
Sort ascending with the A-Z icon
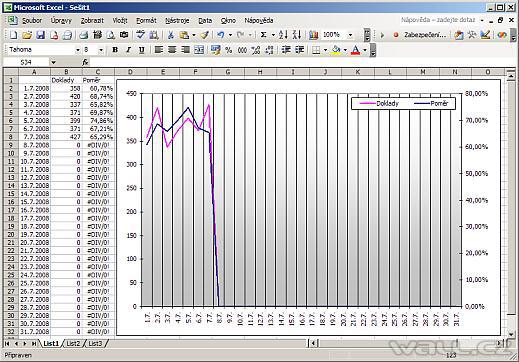(x=283, y=35)
